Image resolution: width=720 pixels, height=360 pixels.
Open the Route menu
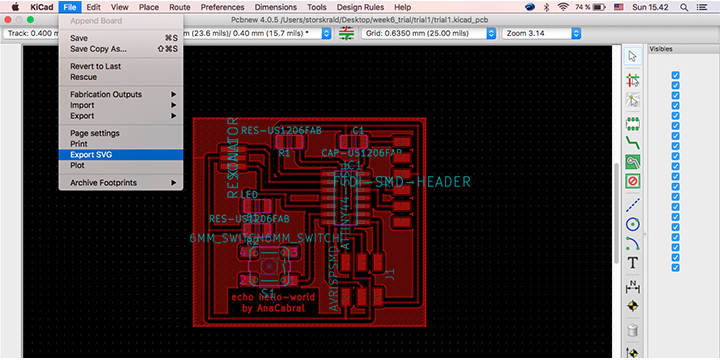(180, 7)
